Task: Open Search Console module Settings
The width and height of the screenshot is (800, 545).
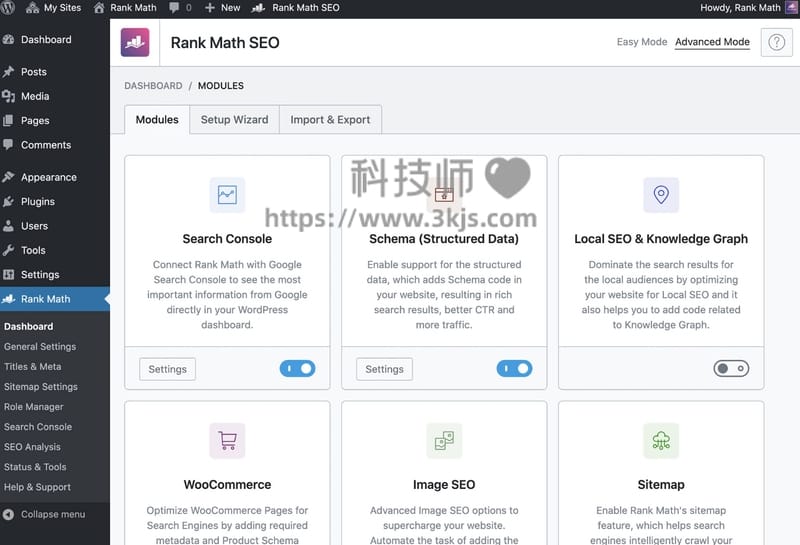Action: (167, 369)
